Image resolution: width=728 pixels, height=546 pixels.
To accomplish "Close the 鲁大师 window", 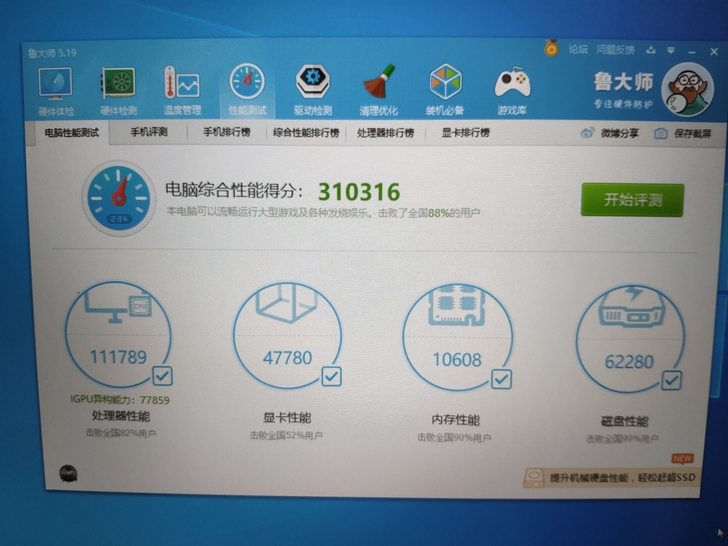I will pyautogui.click(x=714, y=52).
